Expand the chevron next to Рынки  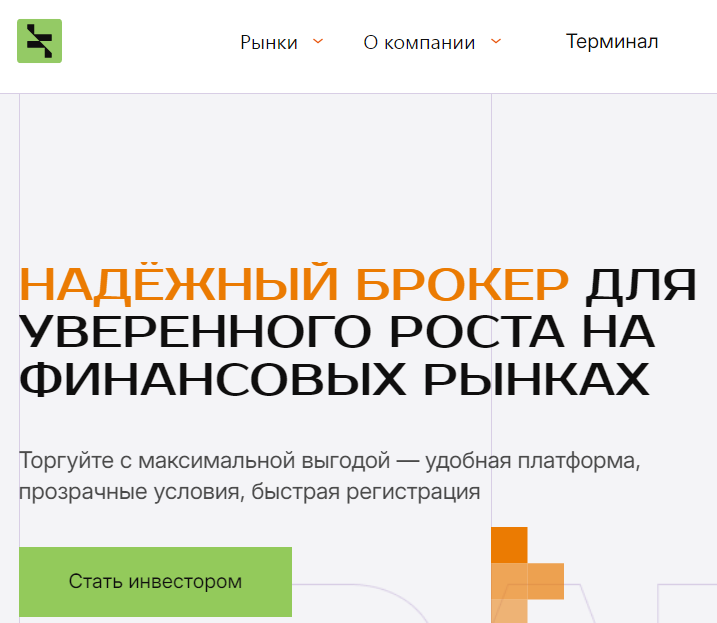pos(318,42)
